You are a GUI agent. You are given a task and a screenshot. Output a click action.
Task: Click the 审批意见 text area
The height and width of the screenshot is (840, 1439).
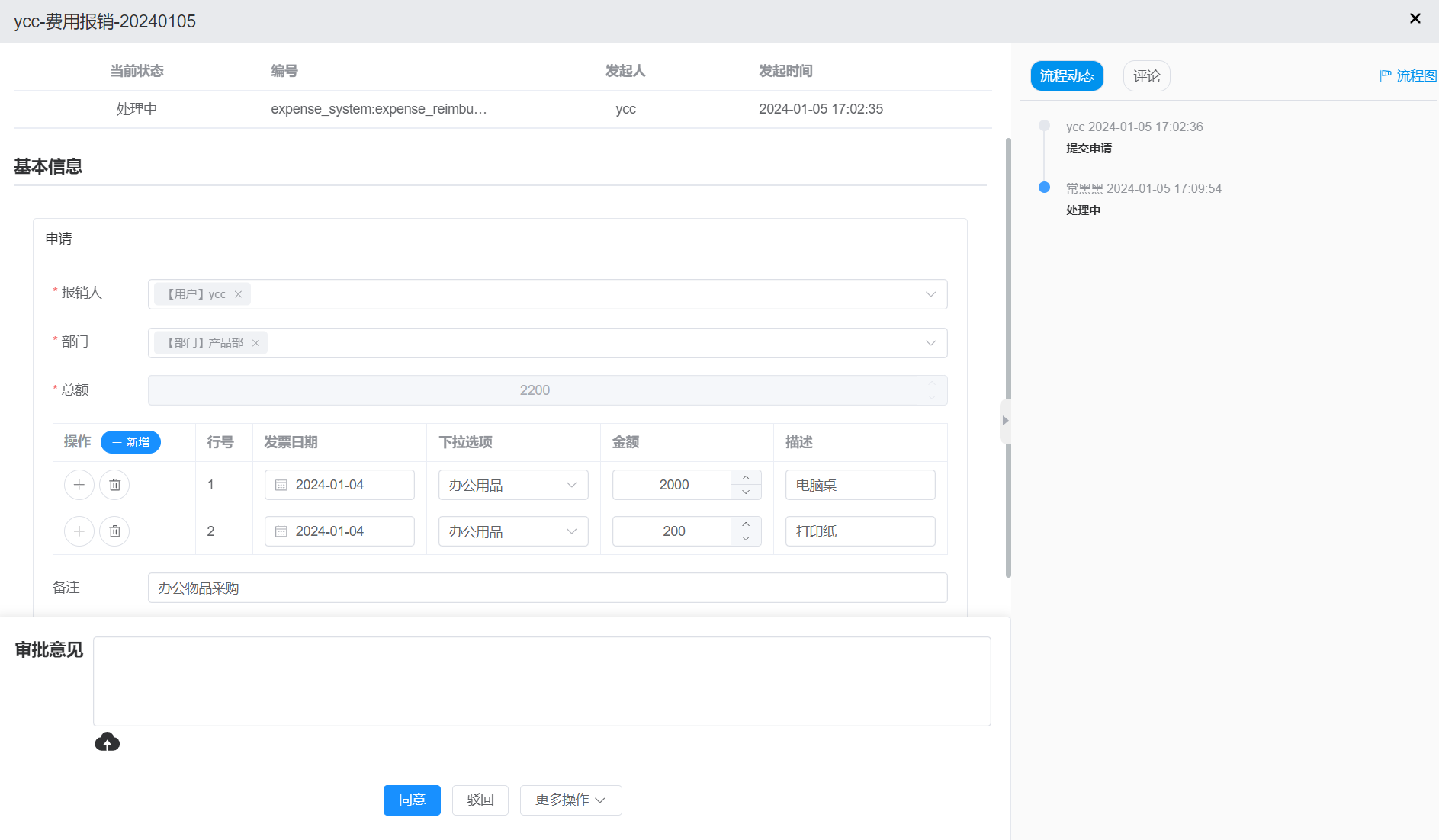tap(541, 681)
